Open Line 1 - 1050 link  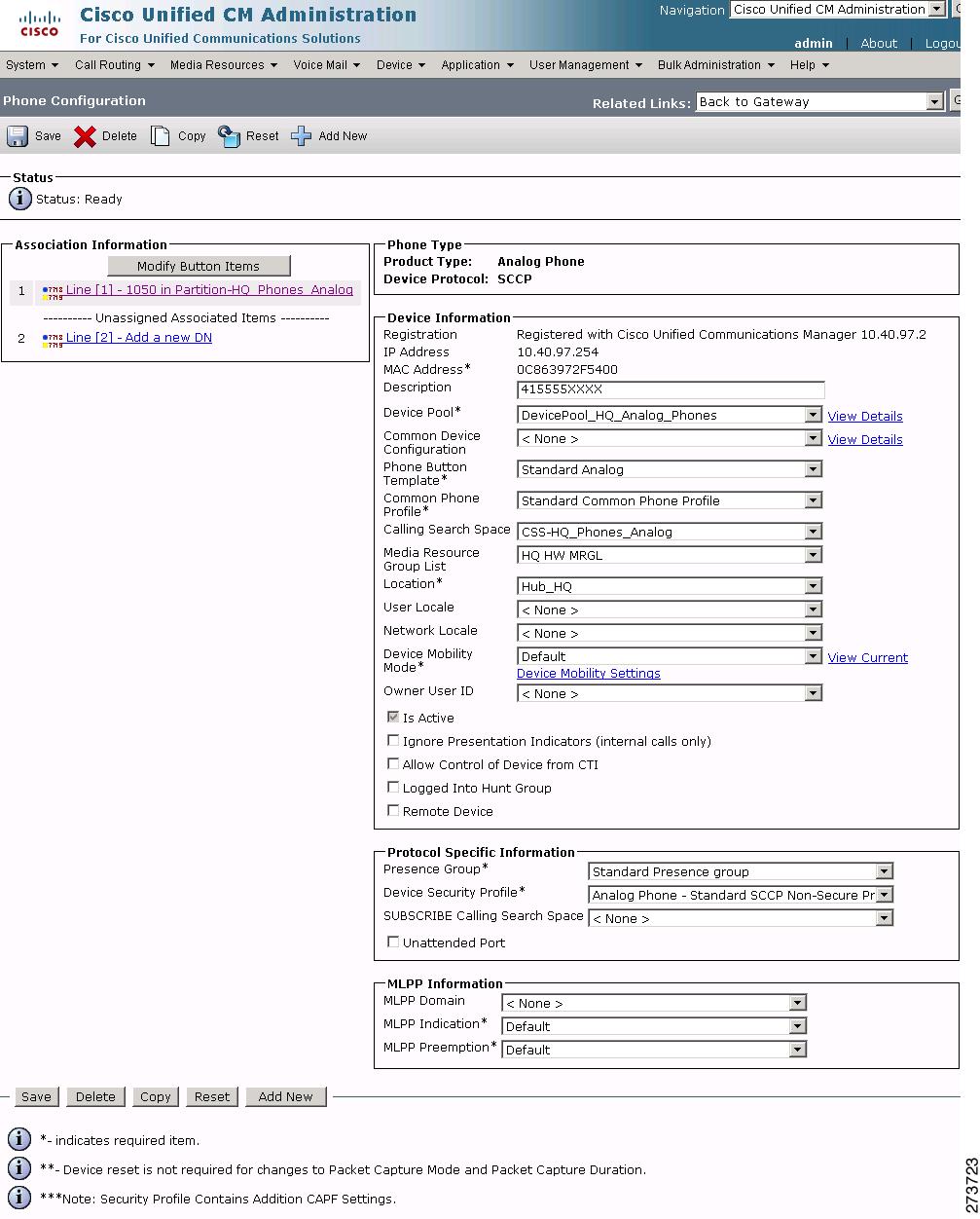[x=209, y=290]
